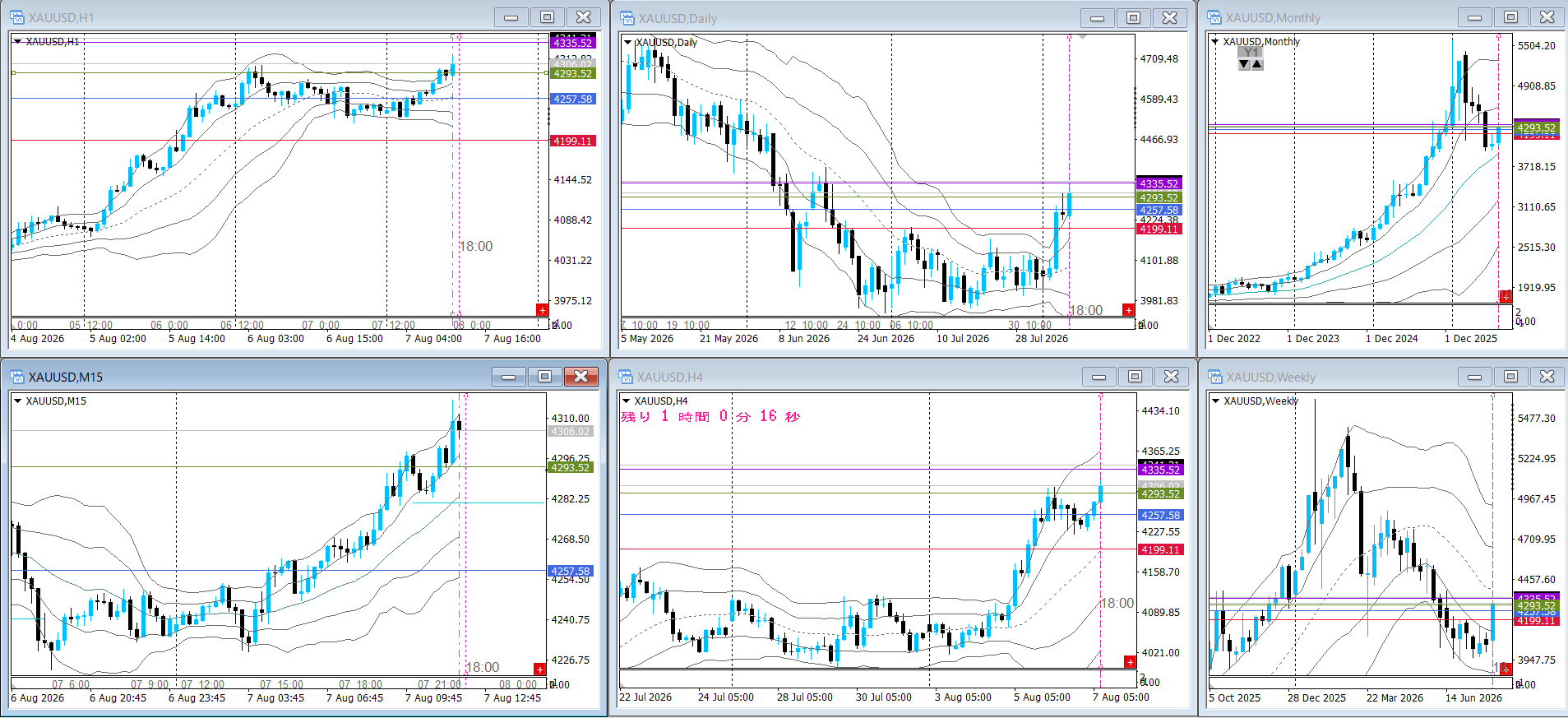This screenshot has height=718, width=1568.
Task: Close the XAUUSD,H4 chart window
Action: point(1172,377)
